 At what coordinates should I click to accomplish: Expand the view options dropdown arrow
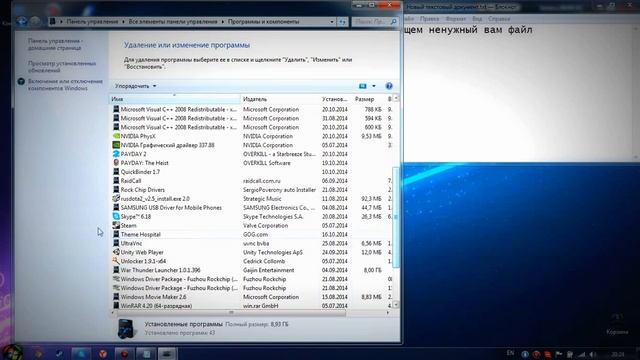tap(374, 86)
